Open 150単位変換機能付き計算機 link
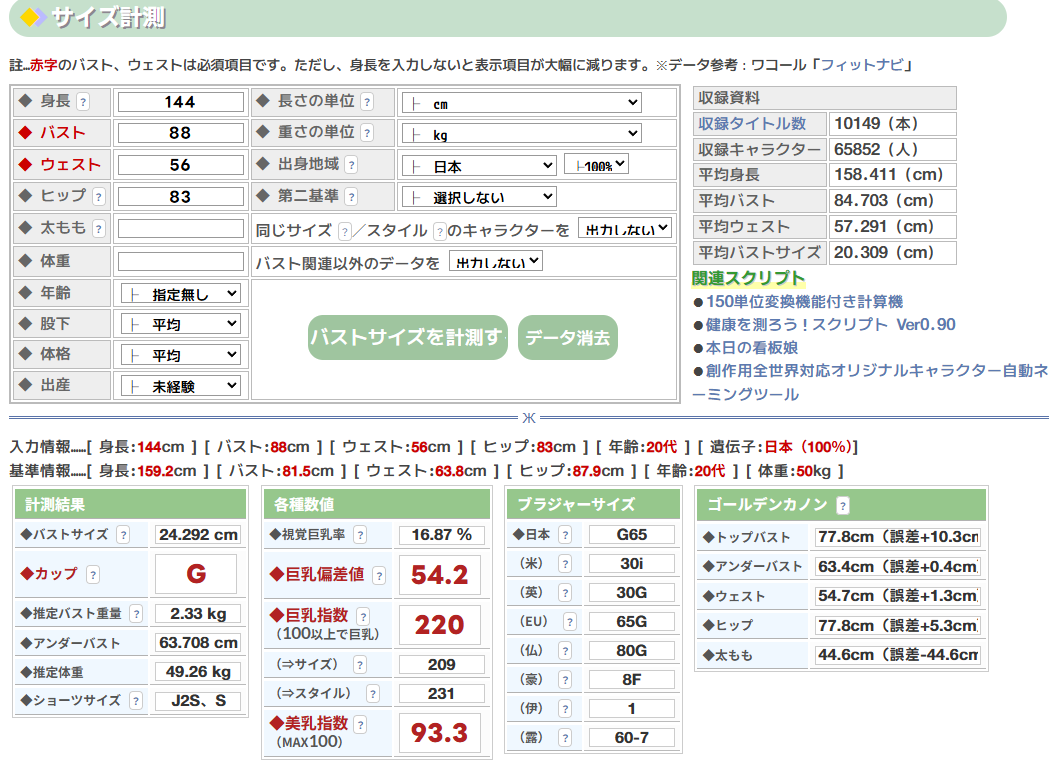Image resolution: width=1057 pixels, height=773 pixels. pyautogui.click(x=804, y=301)
